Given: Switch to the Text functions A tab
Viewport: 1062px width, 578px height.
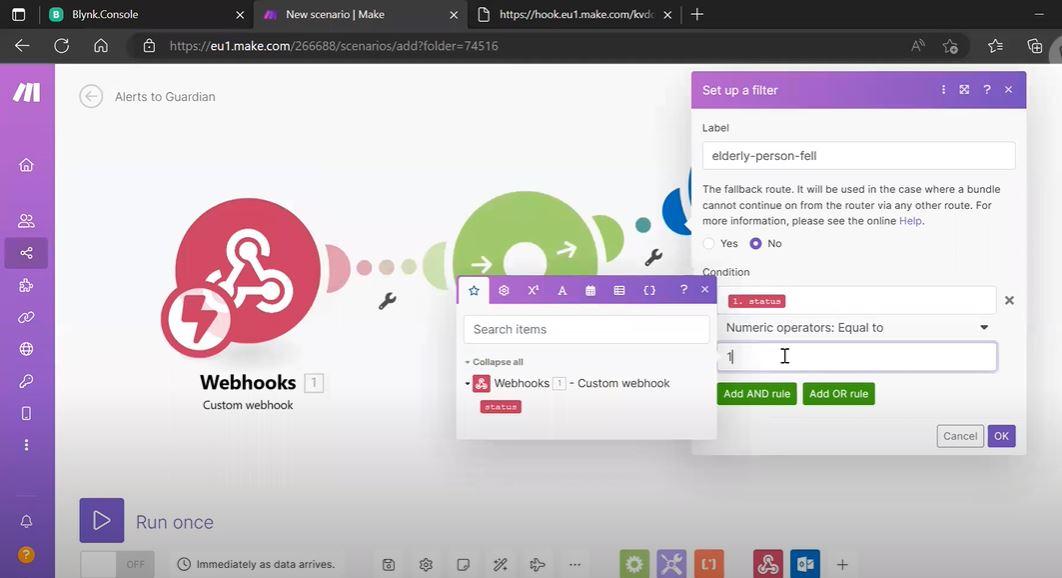Looking at the screenshot, I should [562, 290].
